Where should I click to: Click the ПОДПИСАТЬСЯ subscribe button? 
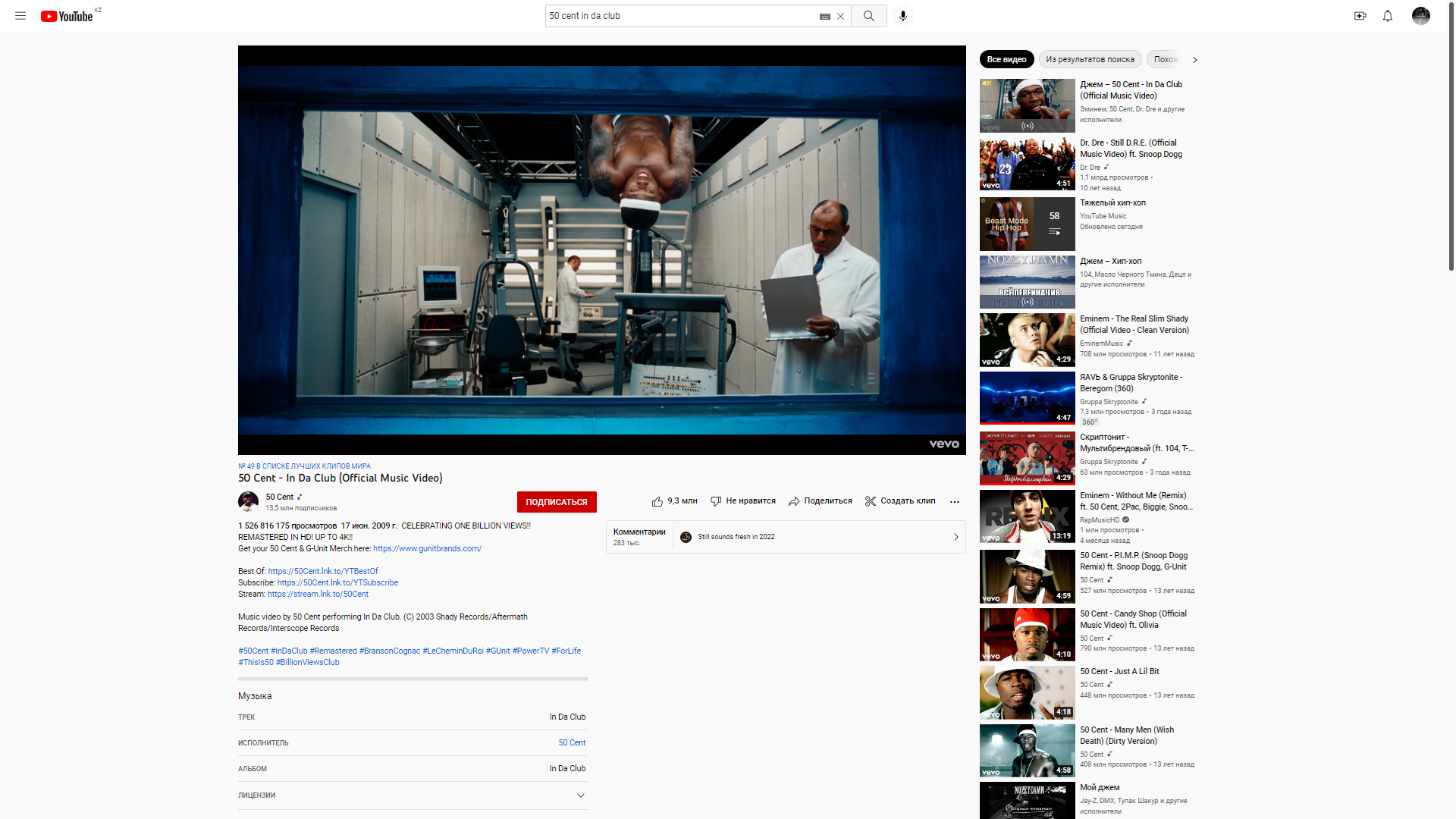coord(557,502)
